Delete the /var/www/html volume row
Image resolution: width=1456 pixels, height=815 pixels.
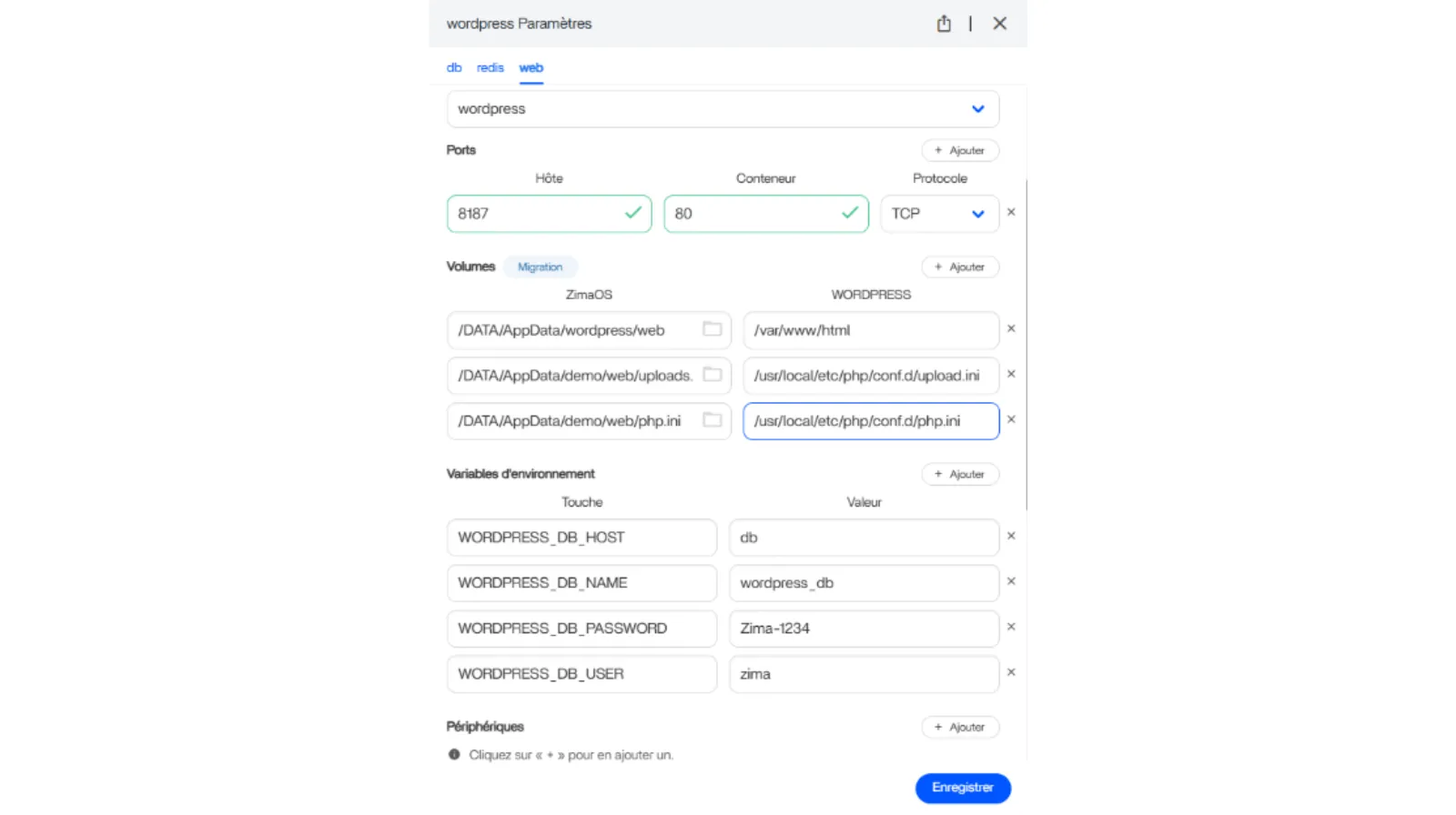click(1011, 329)
